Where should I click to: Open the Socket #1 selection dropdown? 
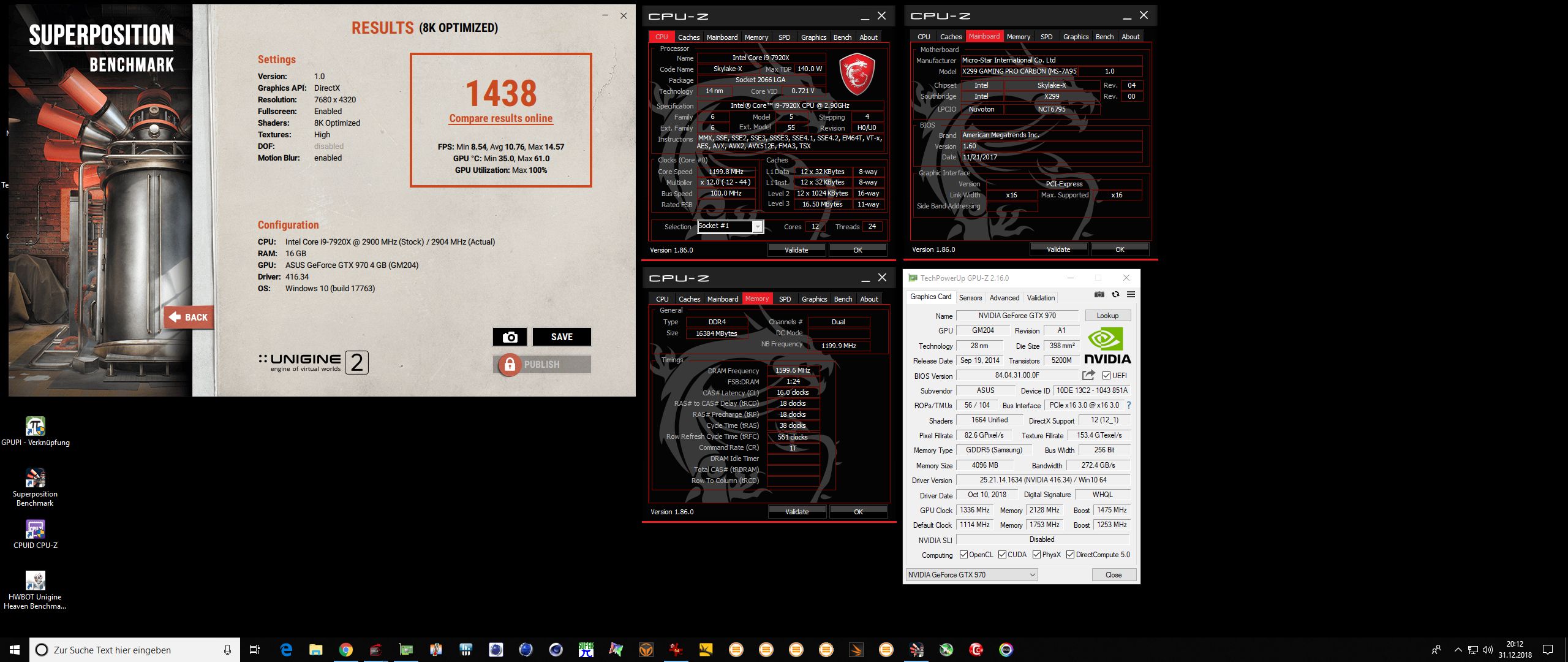pyautogui.click(x=758, y=227)
